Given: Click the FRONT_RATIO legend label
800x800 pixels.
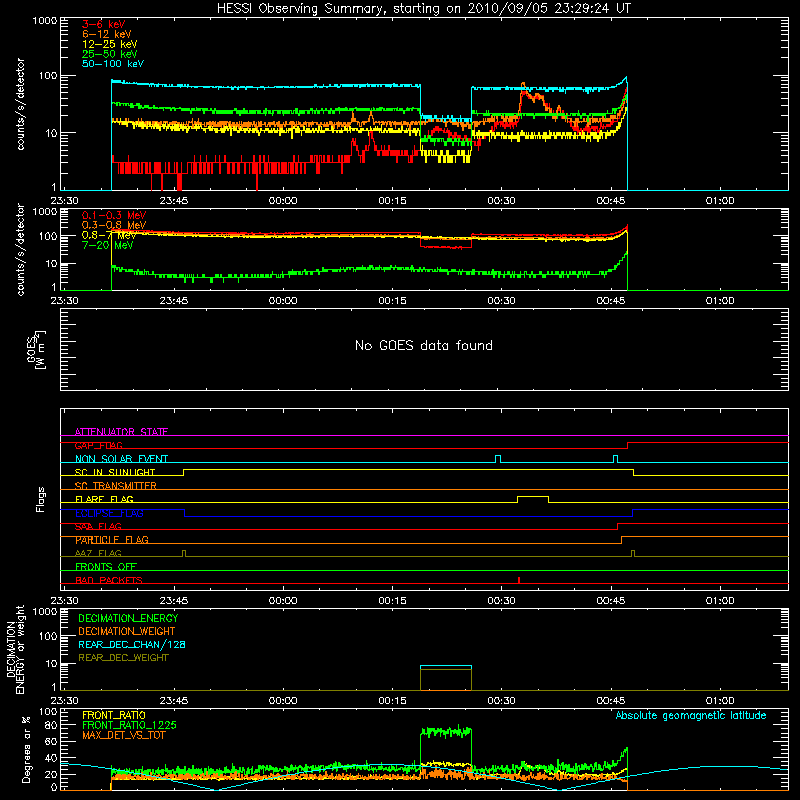Looking at the screenshot, I should [114, 715].
